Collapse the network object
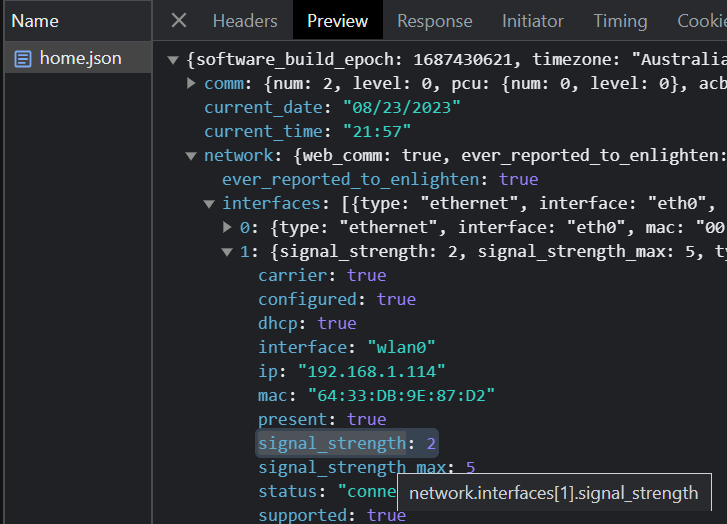The height and width of the screenshot is (524, 727). [x=192, y=155]
